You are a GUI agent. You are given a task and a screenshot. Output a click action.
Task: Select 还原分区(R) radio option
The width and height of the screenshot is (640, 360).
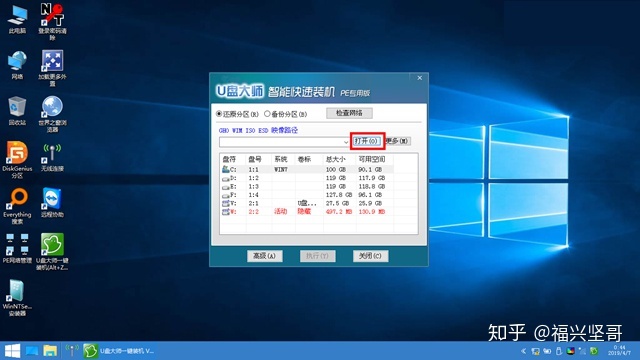238,114
